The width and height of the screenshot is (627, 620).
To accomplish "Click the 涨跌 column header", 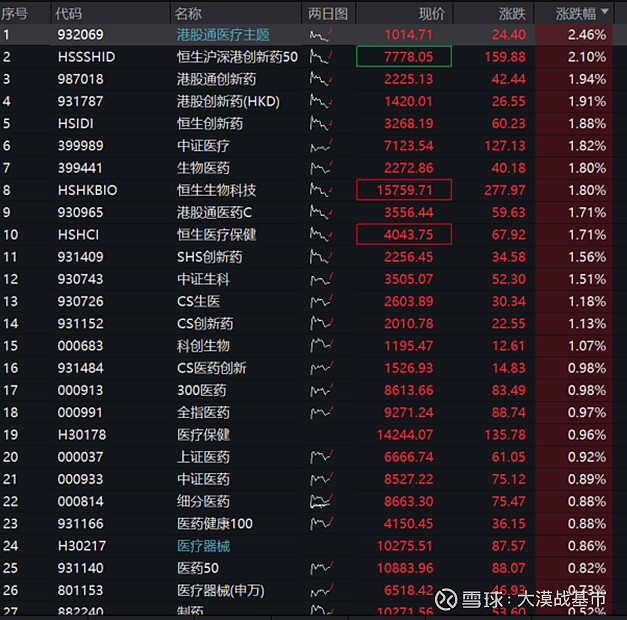I will click(x=512, y=14).
